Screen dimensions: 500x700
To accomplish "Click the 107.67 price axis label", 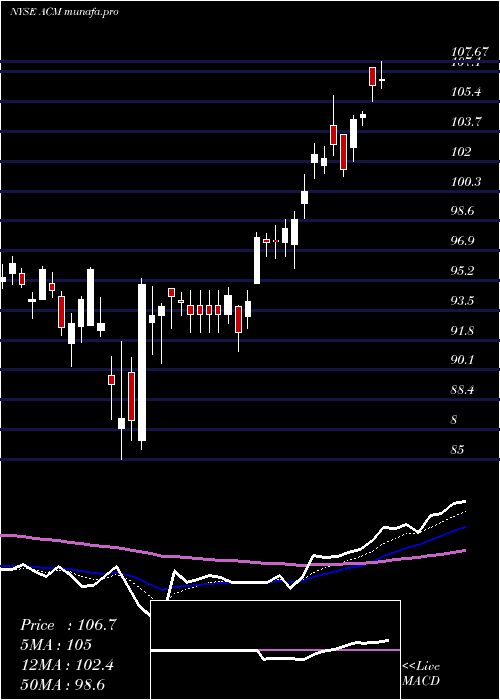I will [x=469, y=53].
